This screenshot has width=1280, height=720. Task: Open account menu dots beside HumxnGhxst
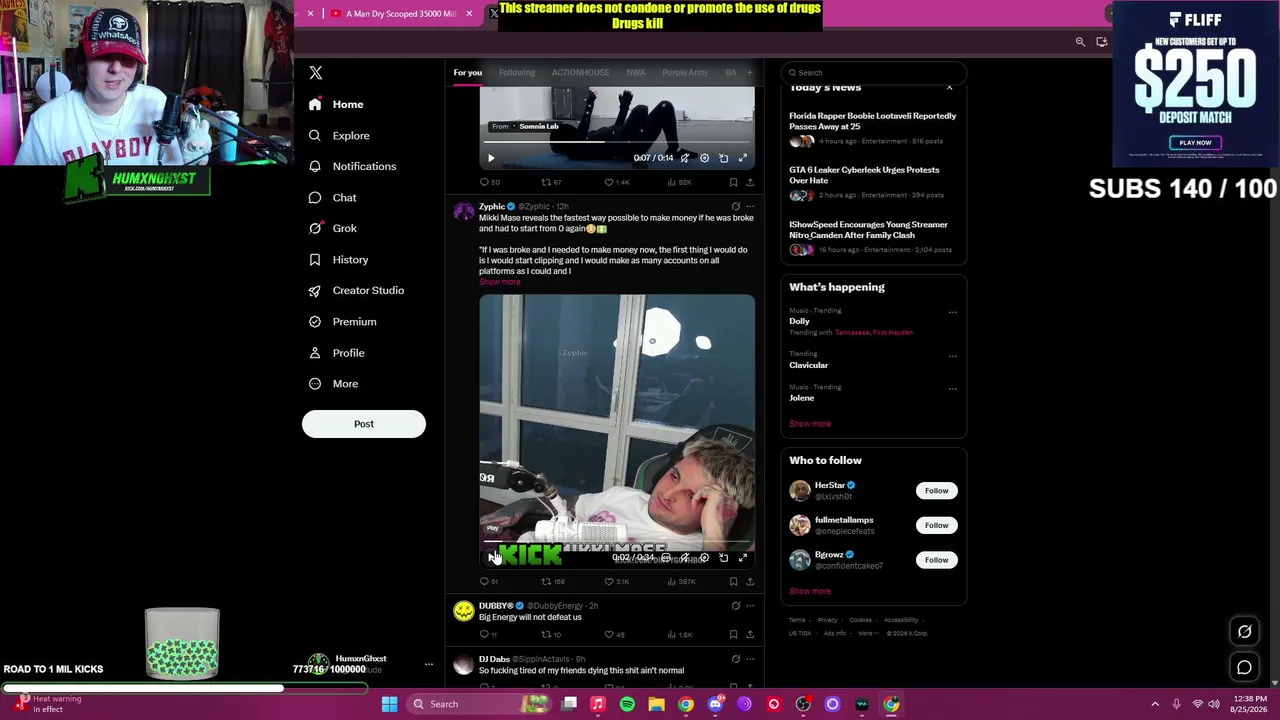click(429, 664)
